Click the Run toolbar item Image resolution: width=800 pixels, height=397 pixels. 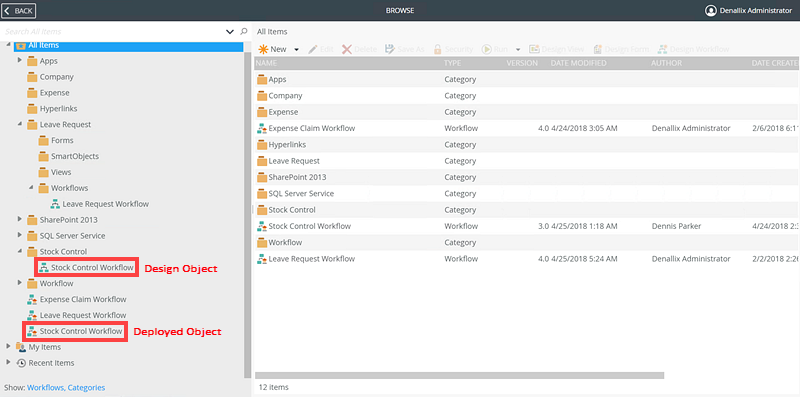tap(494, 49)
